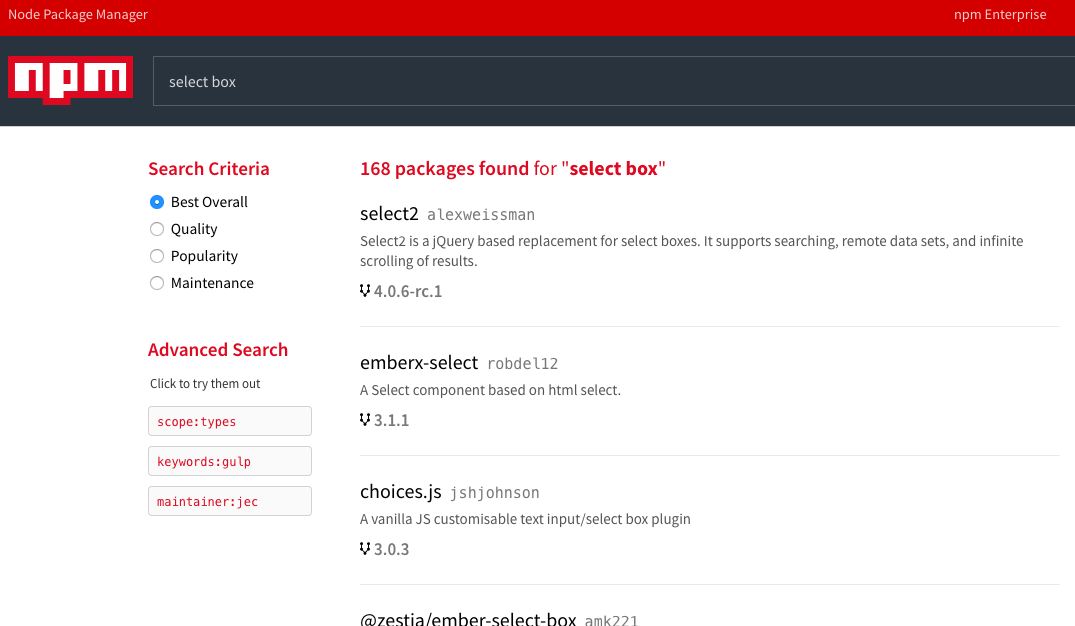View publisher robdel12

pos(522,363)
